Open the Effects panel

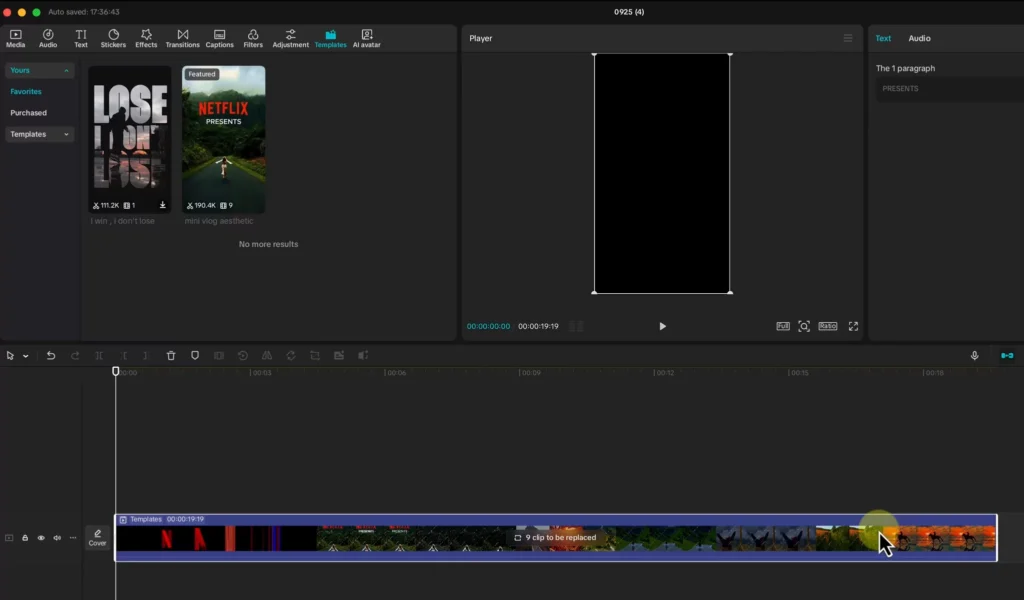pyautogui.click(x=146, y=38)
